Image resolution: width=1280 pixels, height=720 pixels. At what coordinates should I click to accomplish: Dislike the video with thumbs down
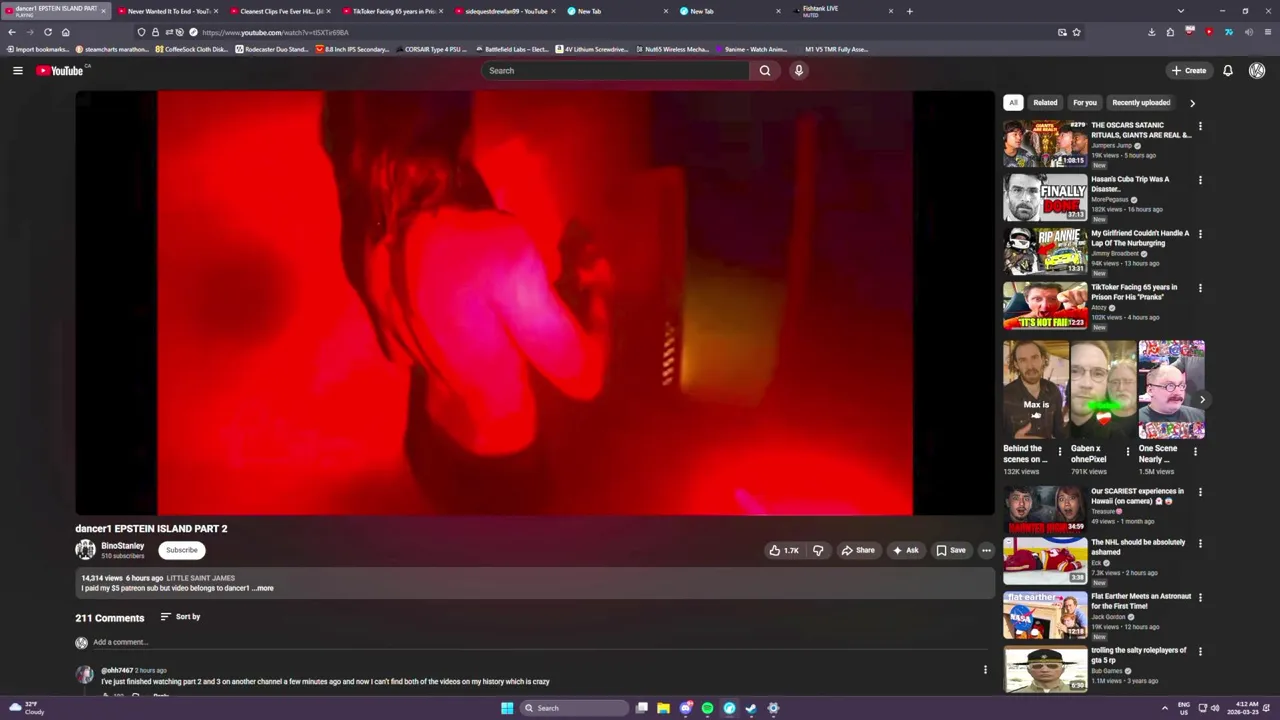[818, 550]
